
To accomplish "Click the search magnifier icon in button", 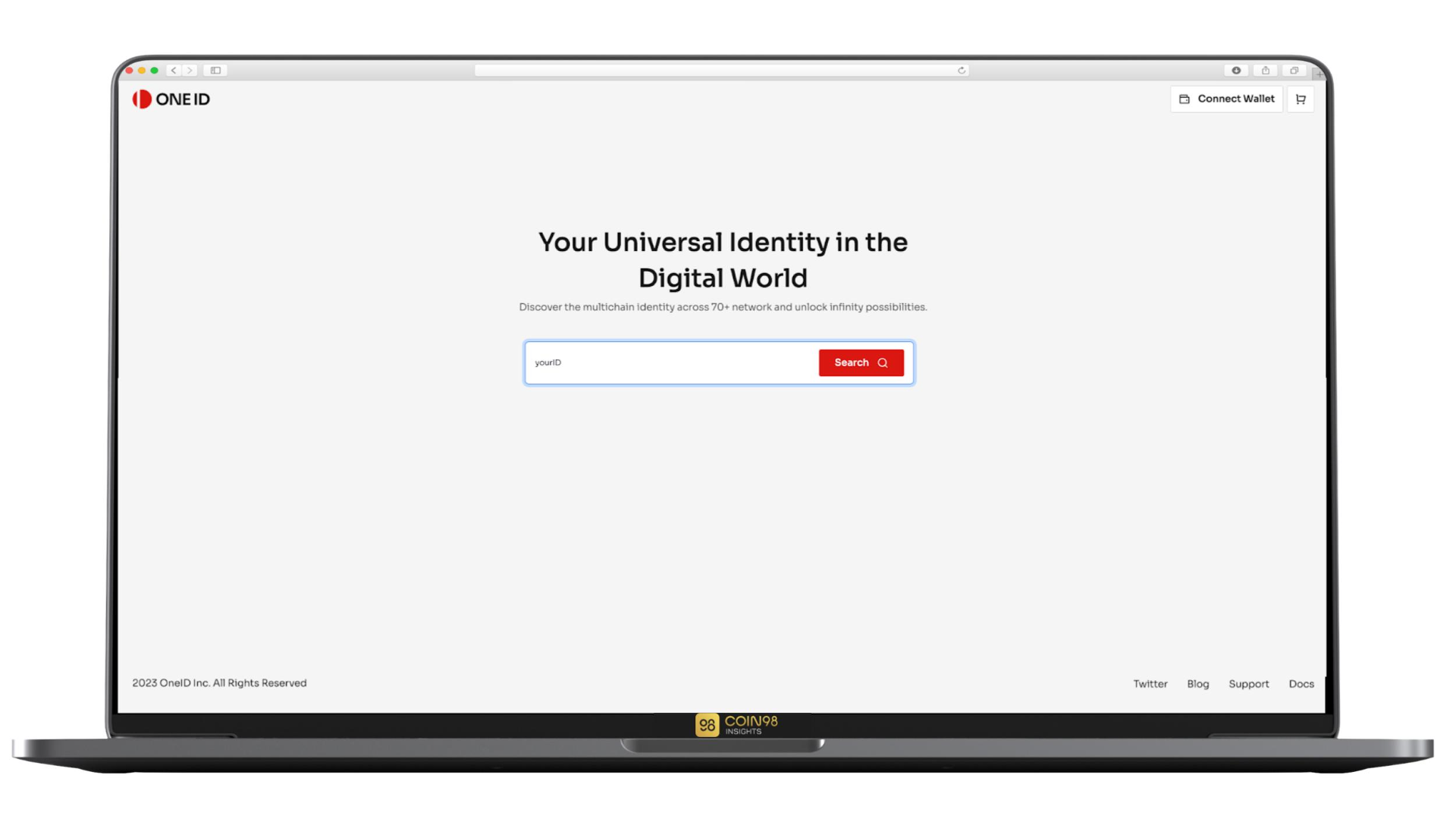I will click(x=882, y=362).
